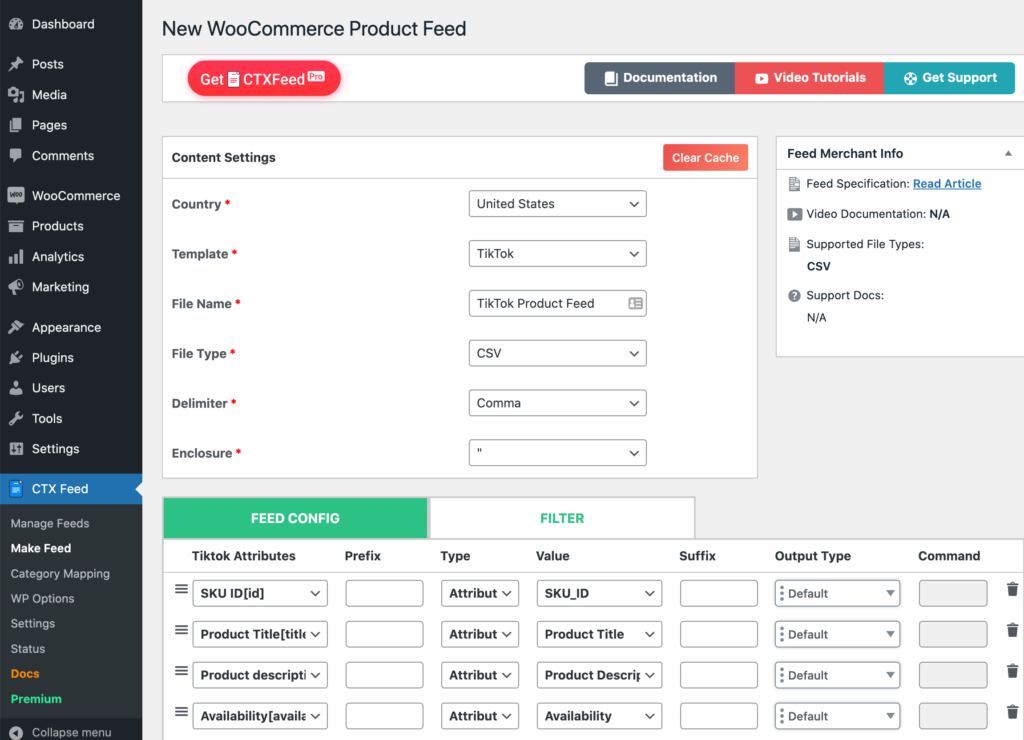Click the Clear Cache button

(705, 157)
